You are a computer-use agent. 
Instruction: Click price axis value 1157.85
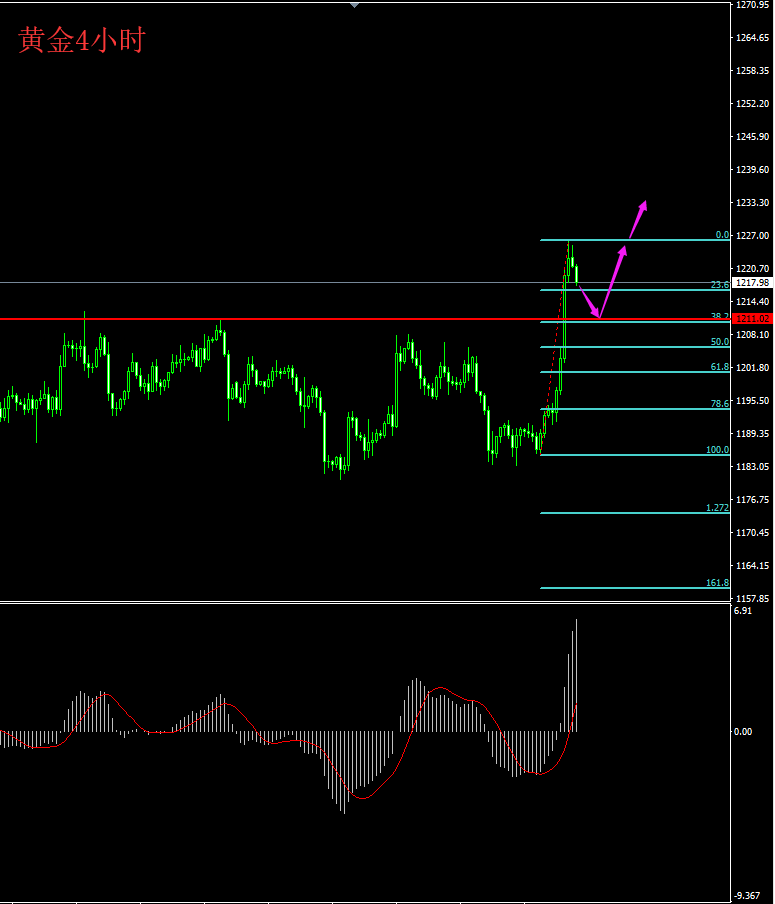coord(753,598)
